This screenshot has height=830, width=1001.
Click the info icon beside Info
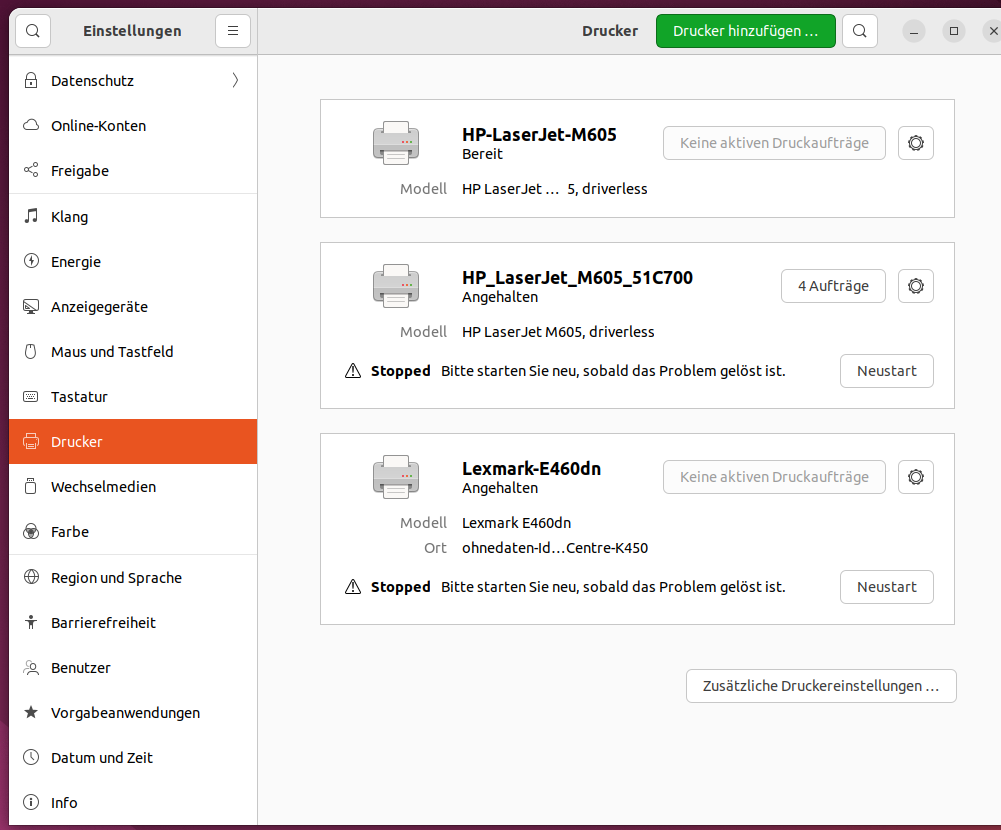coord(31,803)
